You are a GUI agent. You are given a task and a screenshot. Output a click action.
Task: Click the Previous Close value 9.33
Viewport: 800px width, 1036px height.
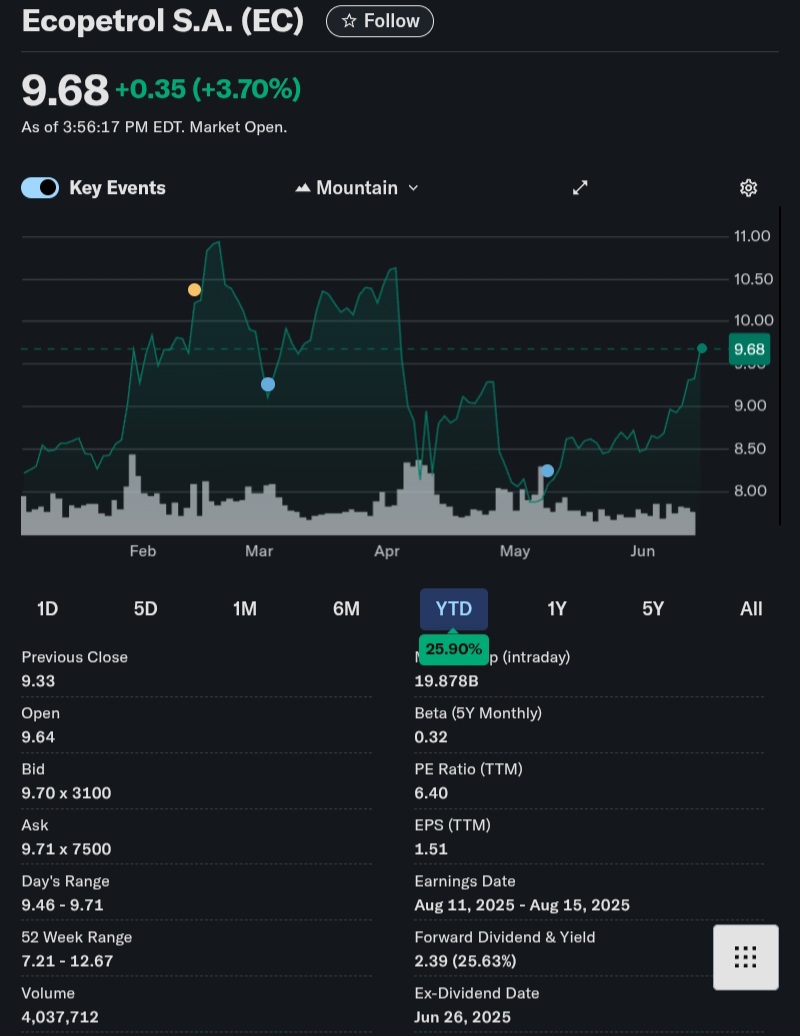pyautogui.click(x=38, y=681)
